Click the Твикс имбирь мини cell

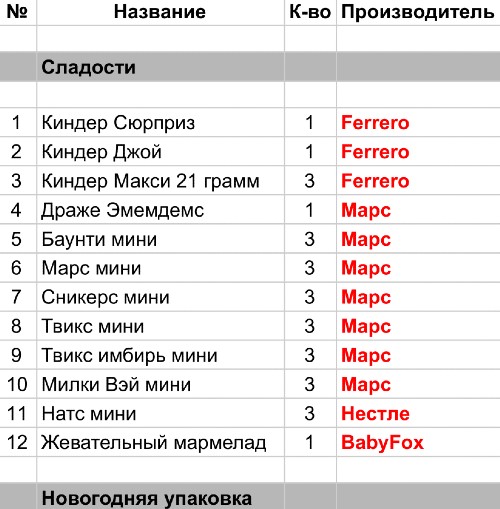pyautogui.click(x=160, y=355)
